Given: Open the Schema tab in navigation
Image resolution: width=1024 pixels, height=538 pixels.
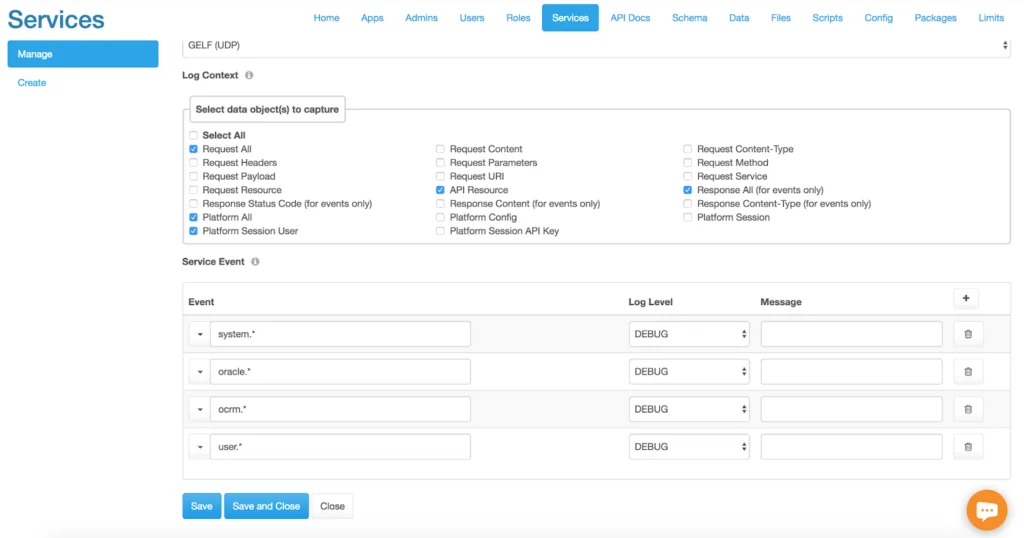Looking at the screenshot, I should 689,18.
